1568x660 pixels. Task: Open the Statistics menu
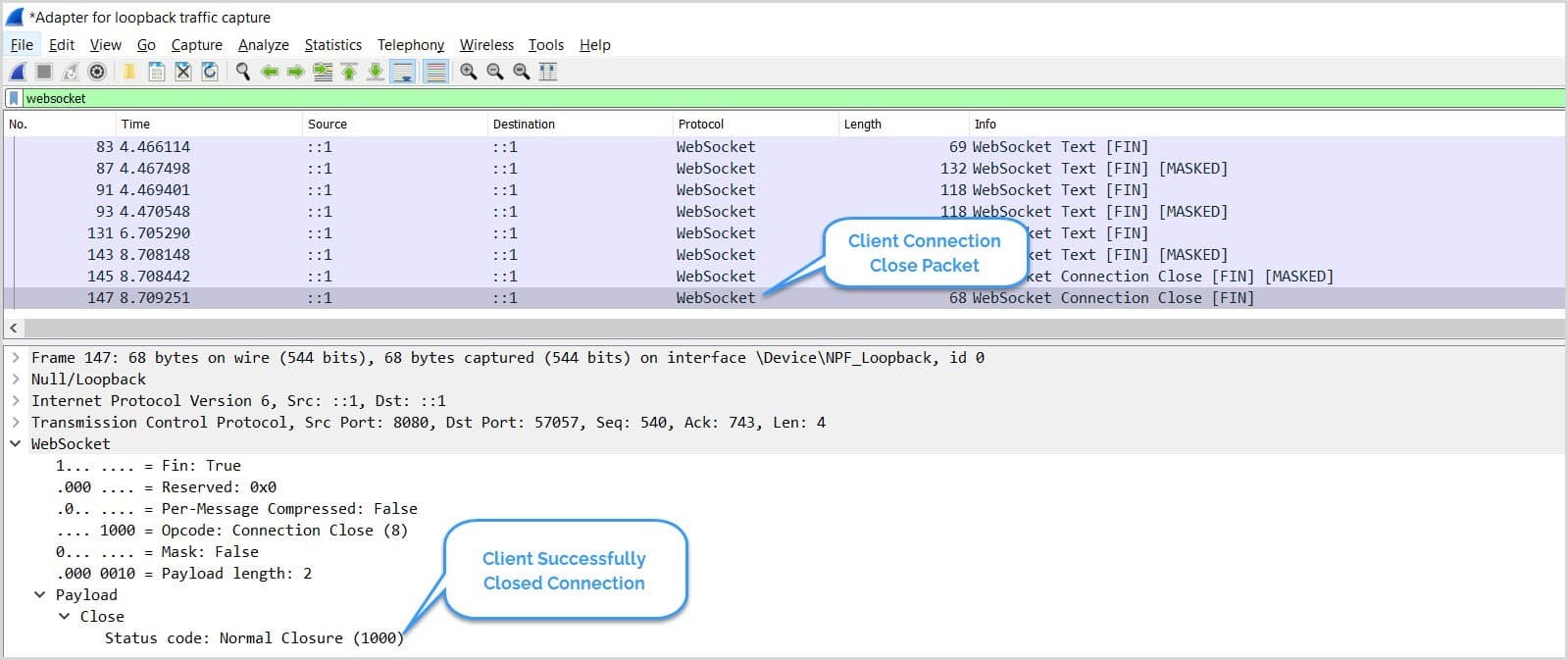point(332,45)
